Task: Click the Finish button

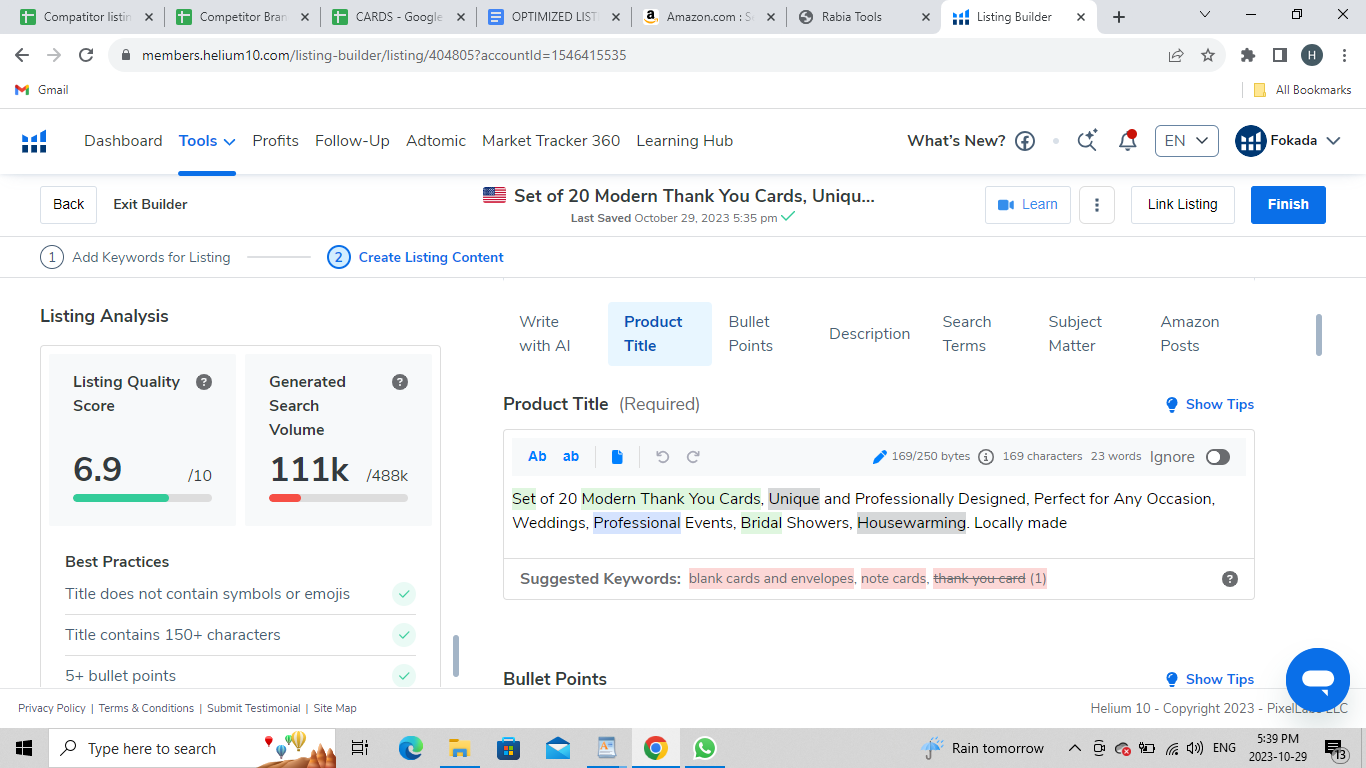Action: [1288, 204]
